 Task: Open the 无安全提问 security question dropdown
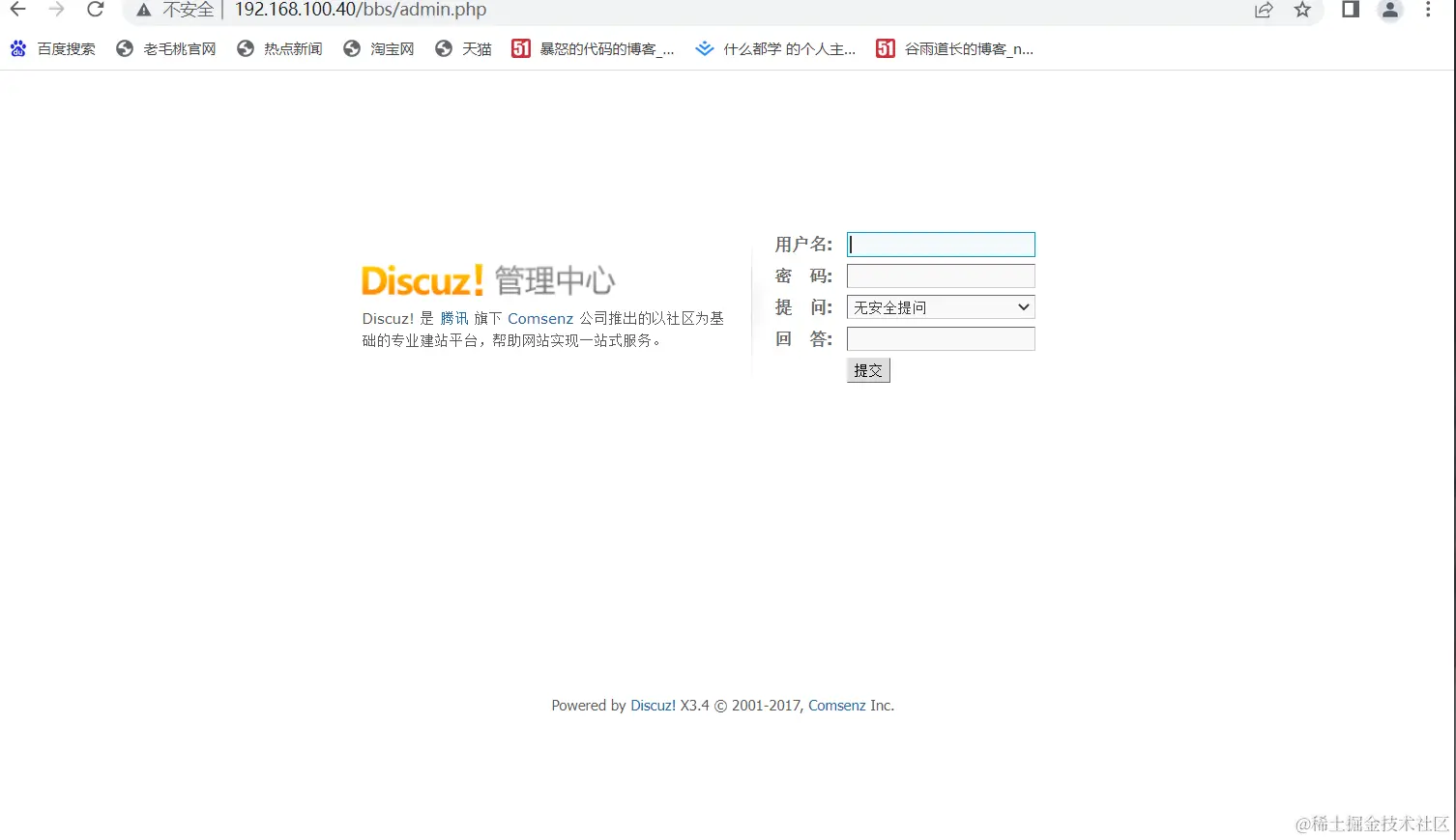941,307
